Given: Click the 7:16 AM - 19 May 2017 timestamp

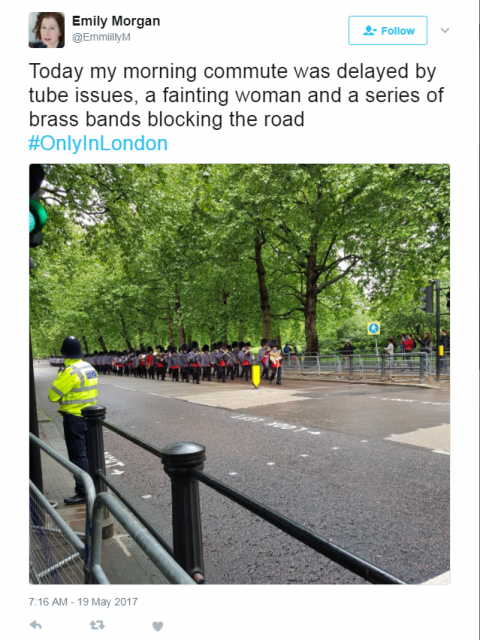Looking at the screenshot, I should pos(83,602).
